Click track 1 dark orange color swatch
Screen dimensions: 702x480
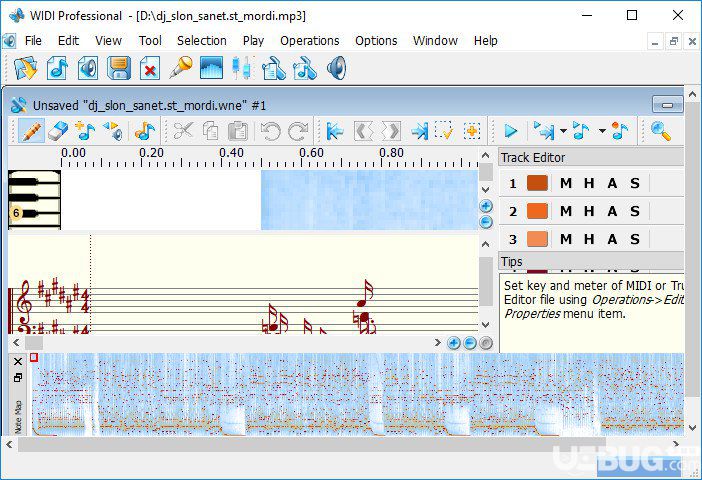coord(537,183)
